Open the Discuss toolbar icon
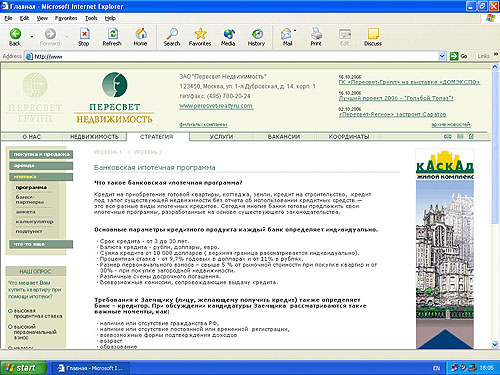Image resolution: width=500 pixels, height=375 pixels. [x=373, y=37]
